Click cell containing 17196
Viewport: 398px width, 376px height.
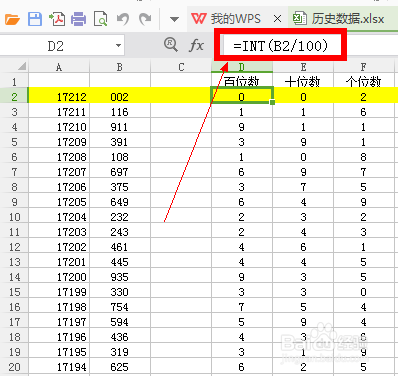59,337
